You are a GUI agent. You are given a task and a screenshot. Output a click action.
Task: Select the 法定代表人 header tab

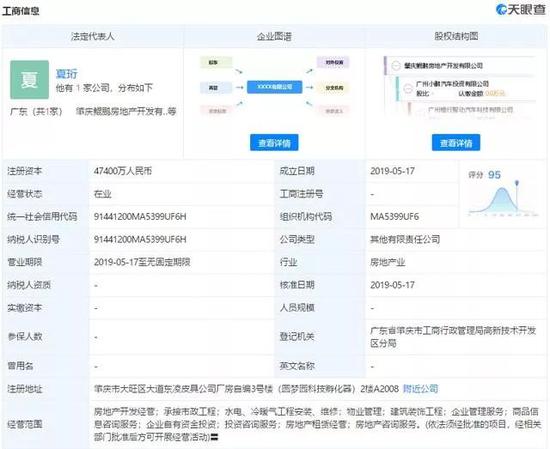click(93, 36)
